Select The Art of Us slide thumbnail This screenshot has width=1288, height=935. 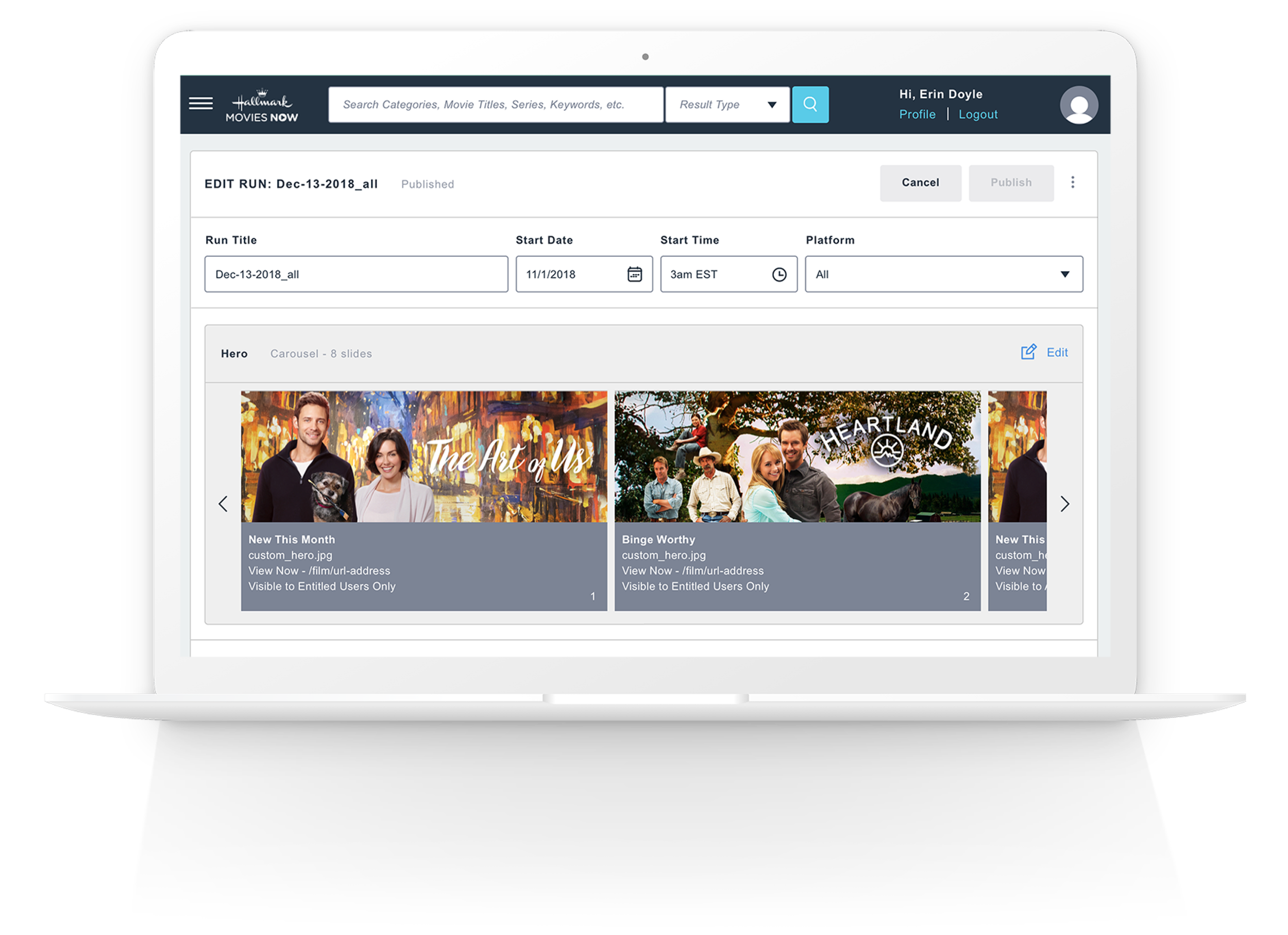pos(423,457)
